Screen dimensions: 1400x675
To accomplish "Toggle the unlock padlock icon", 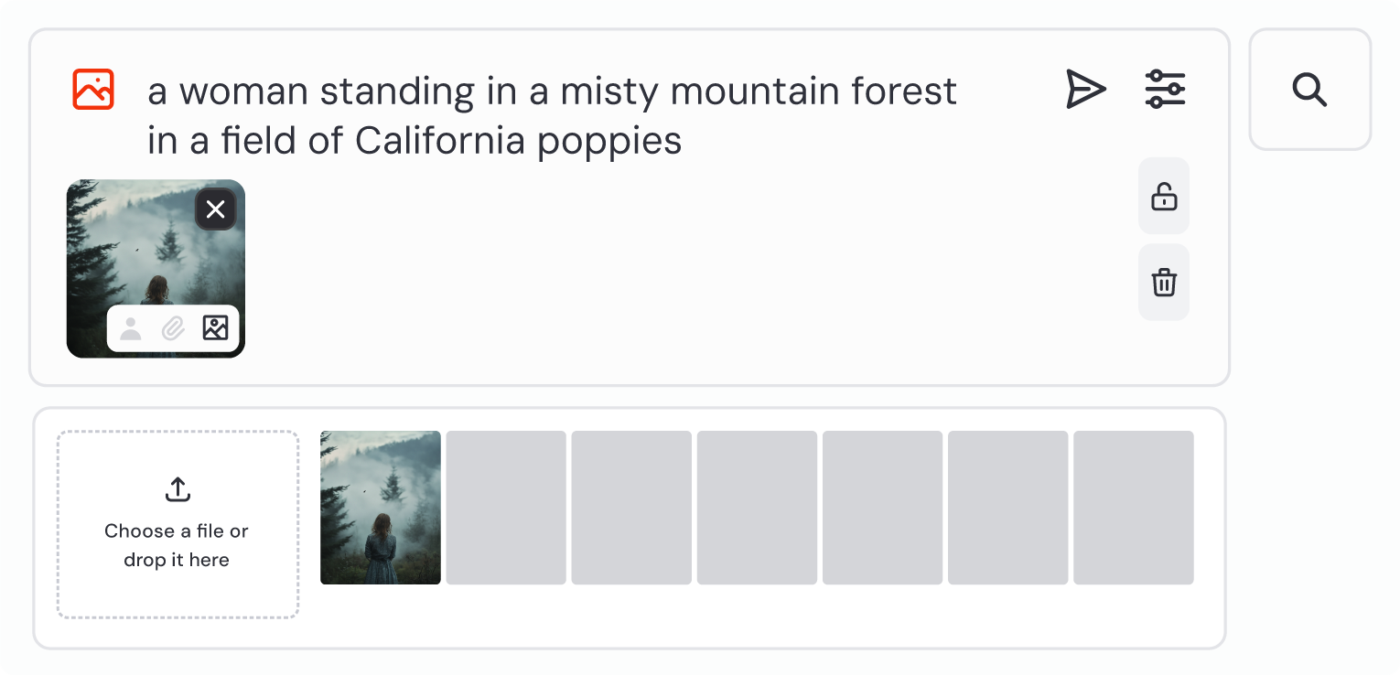I will click(1164, 196).
